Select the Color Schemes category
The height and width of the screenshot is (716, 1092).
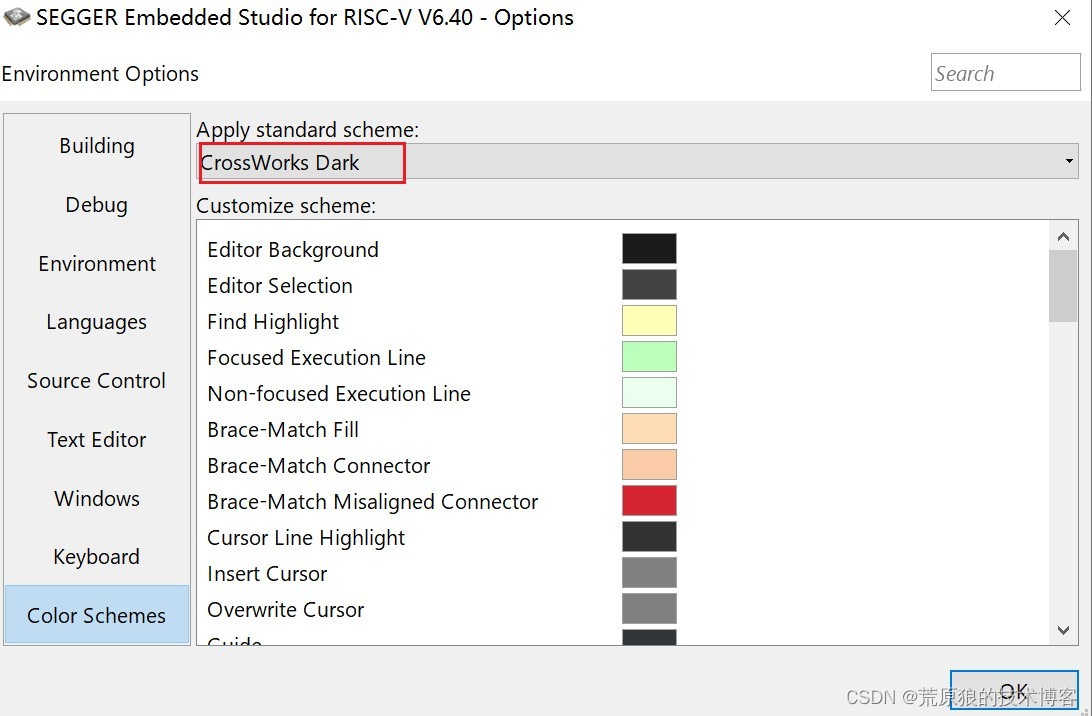(96, 616)
